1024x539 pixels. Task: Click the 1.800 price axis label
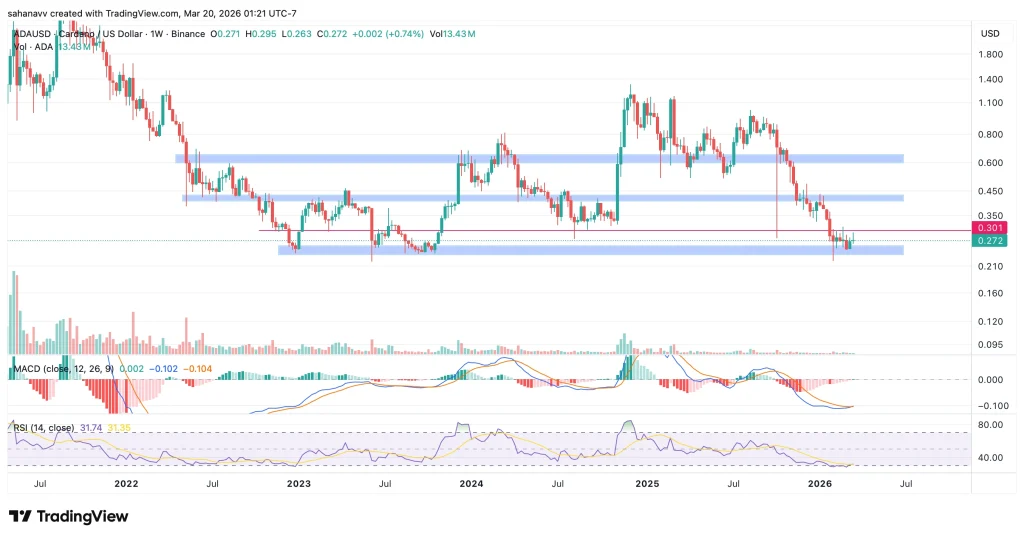pyautogui.click(x=990, y=56)
